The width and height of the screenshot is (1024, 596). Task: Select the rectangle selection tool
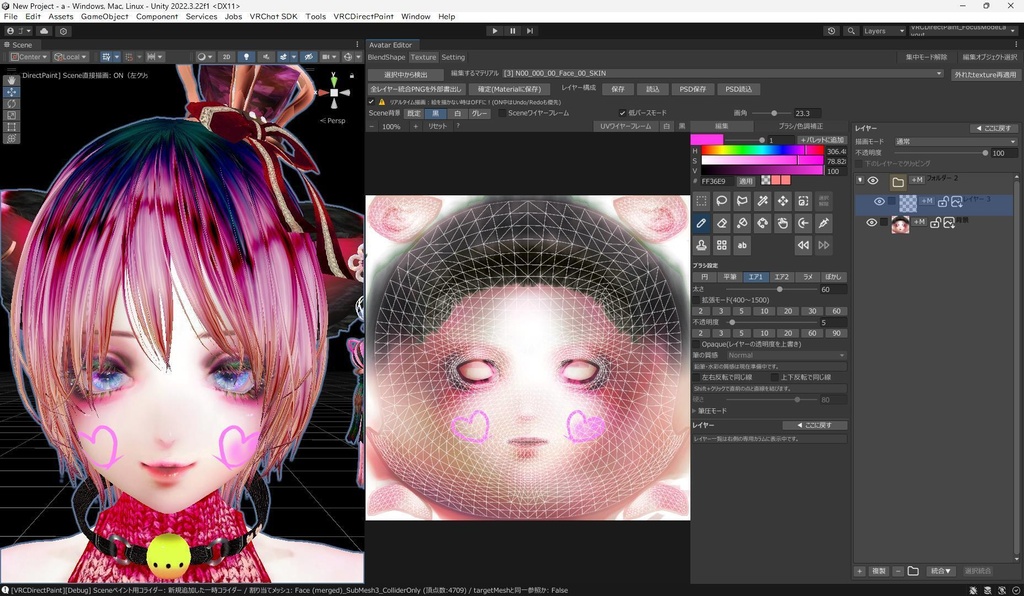701,201
